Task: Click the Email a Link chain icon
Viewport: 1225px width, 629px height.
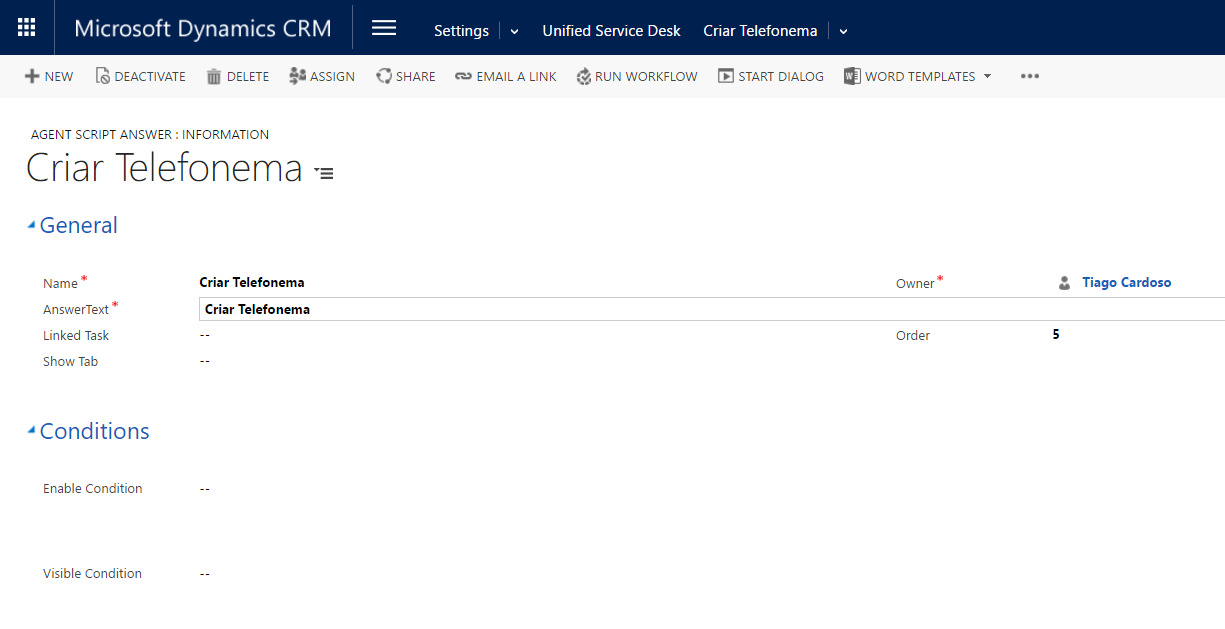Action: point(463,76)
